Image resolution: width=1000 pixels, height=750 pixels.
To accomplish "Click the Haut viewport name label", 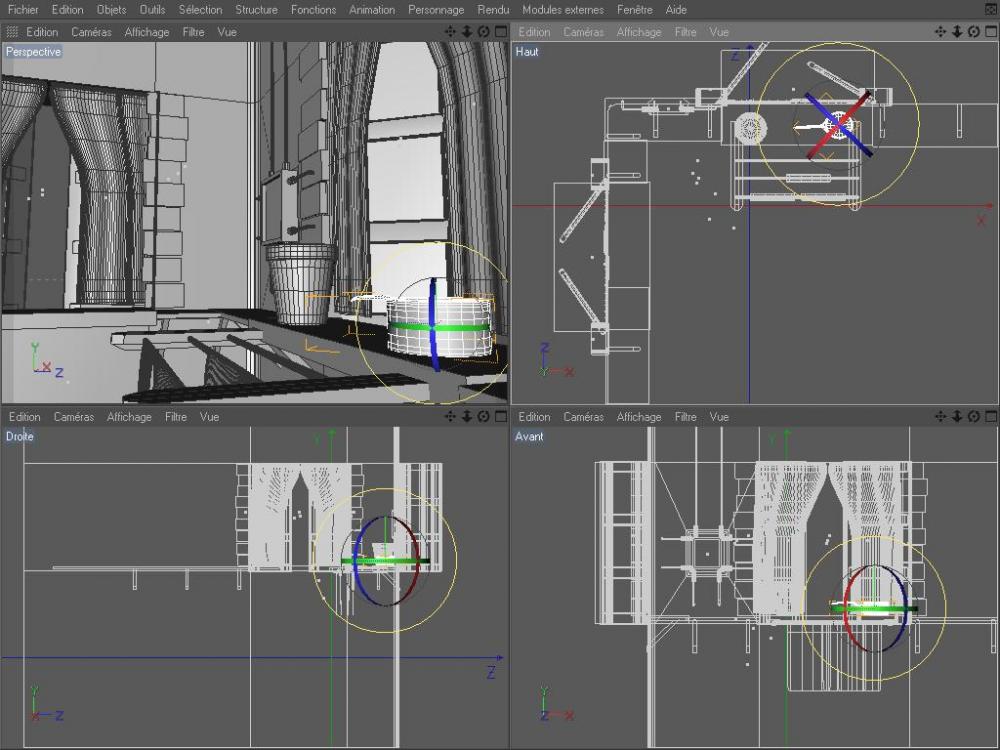I will [527, 51].
